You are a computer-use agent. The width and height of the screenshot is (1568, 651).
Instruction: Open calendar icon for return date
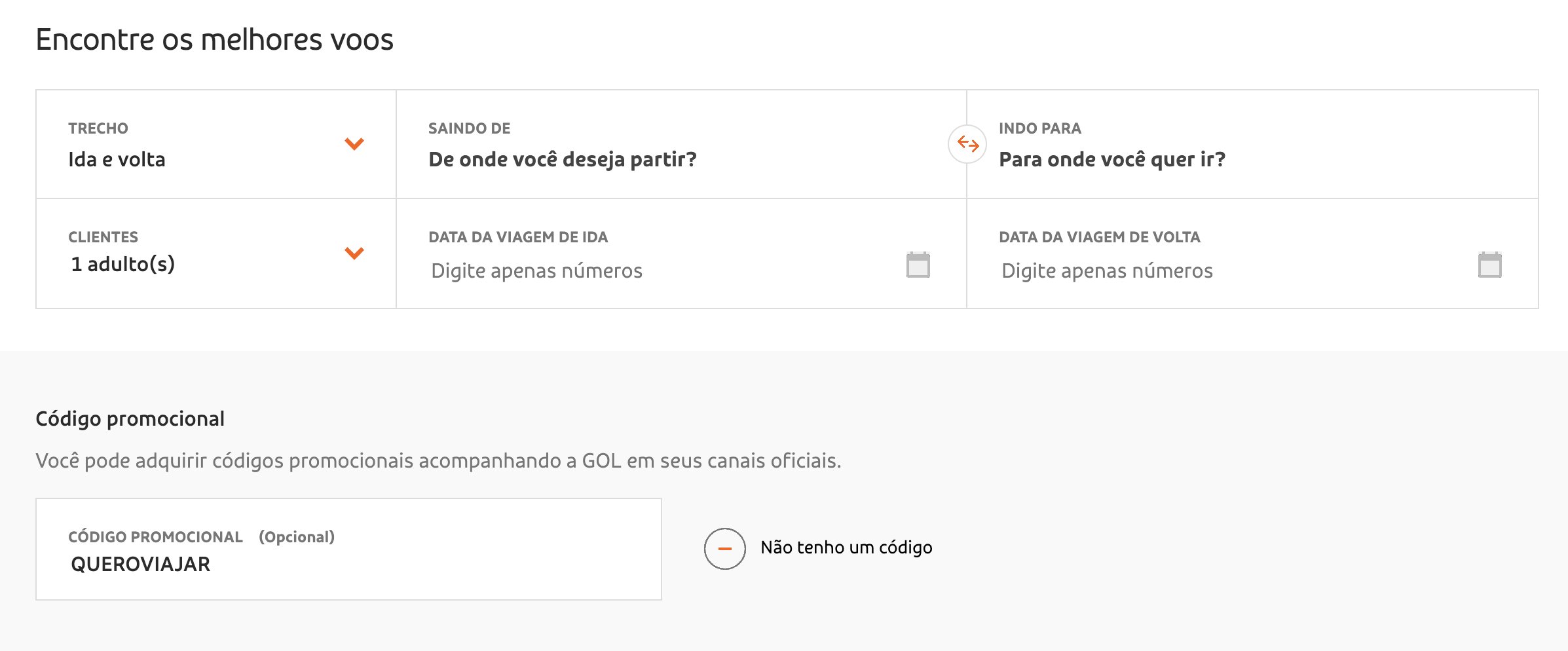click(x=1489, y=265)
